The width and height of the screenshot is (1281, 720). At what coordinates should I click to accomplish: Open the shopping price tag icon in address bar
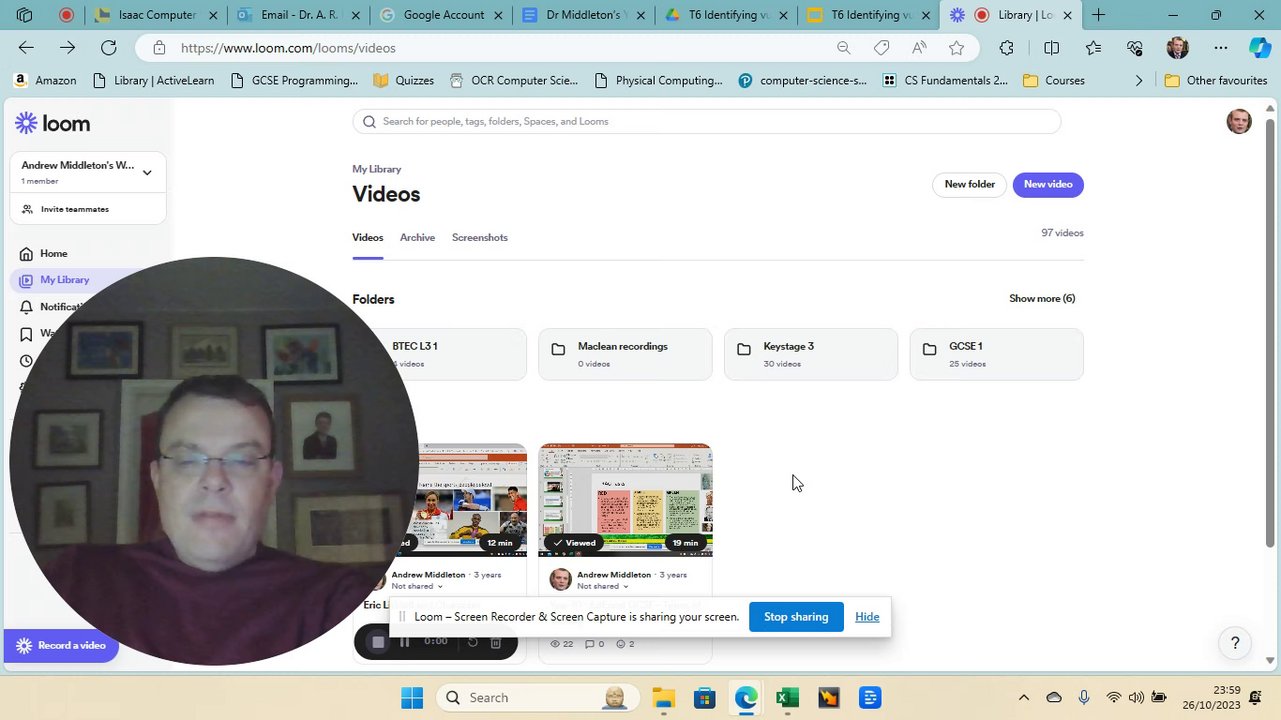[x=881, y=48]
